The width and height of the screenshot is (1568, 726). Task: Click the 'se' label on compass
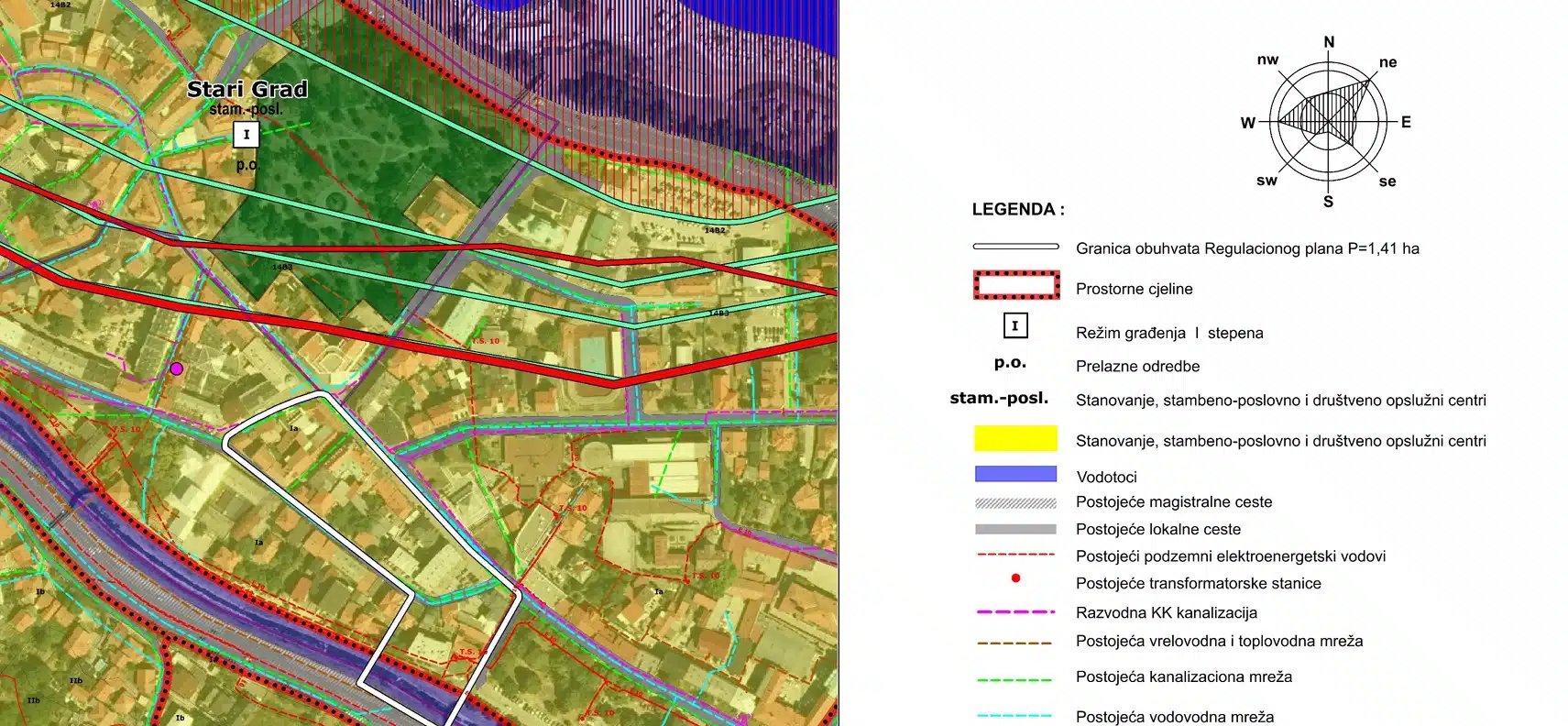[x=1387, y=181]
